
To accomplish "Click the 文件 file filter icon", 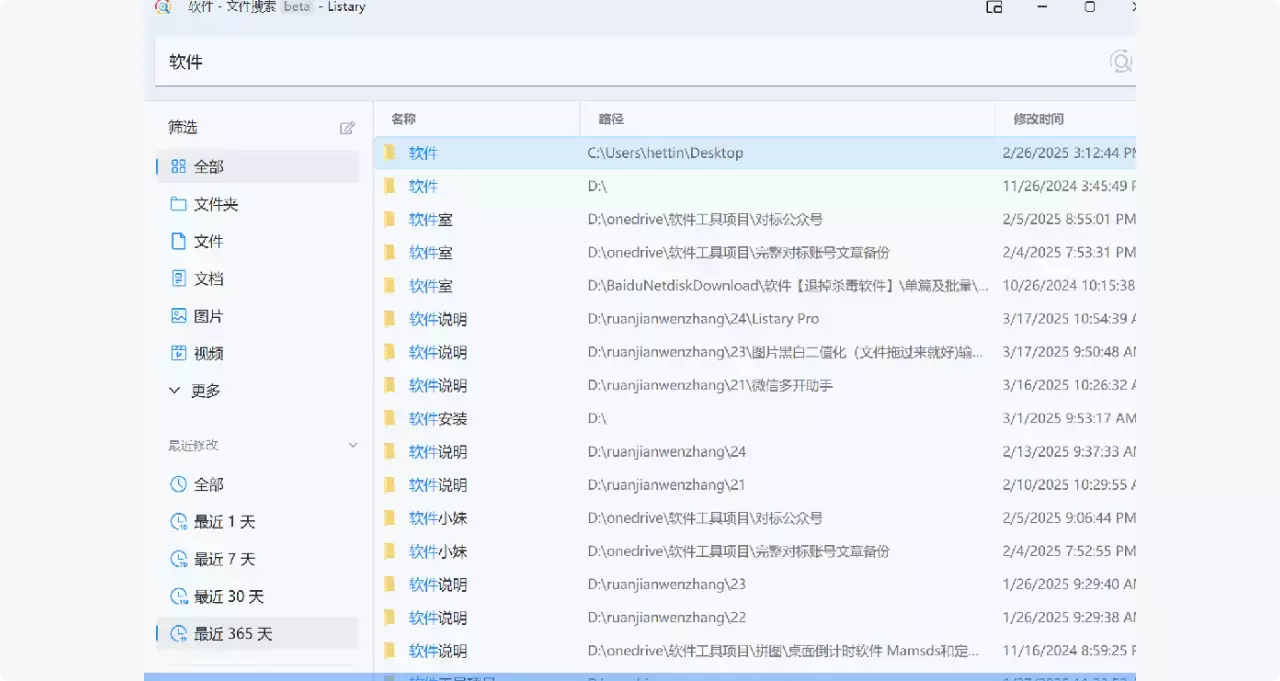I will coord(180,241).
